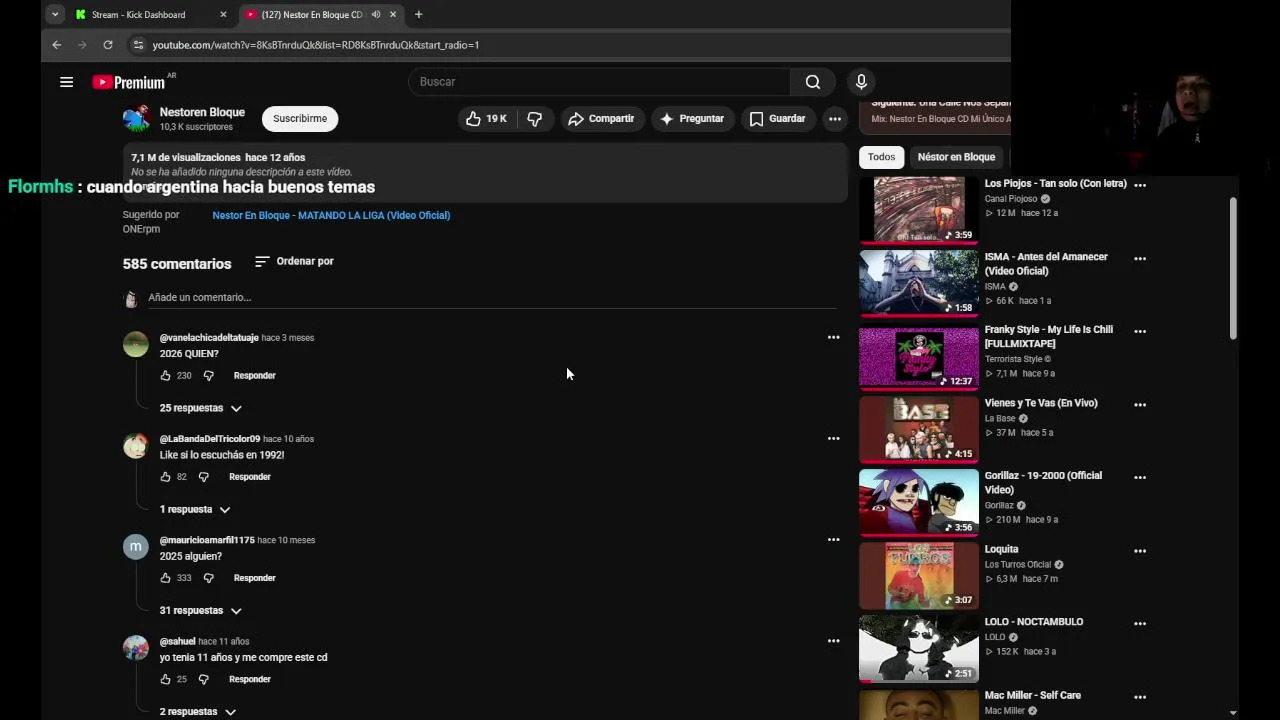Viewport: 1280px width, 720px height.
Task: Reply to the sahuel comment
Action: tap(250, 679)
